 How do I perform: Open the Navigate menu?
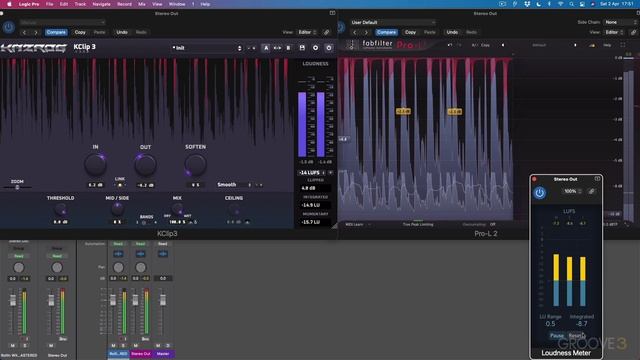101,4
